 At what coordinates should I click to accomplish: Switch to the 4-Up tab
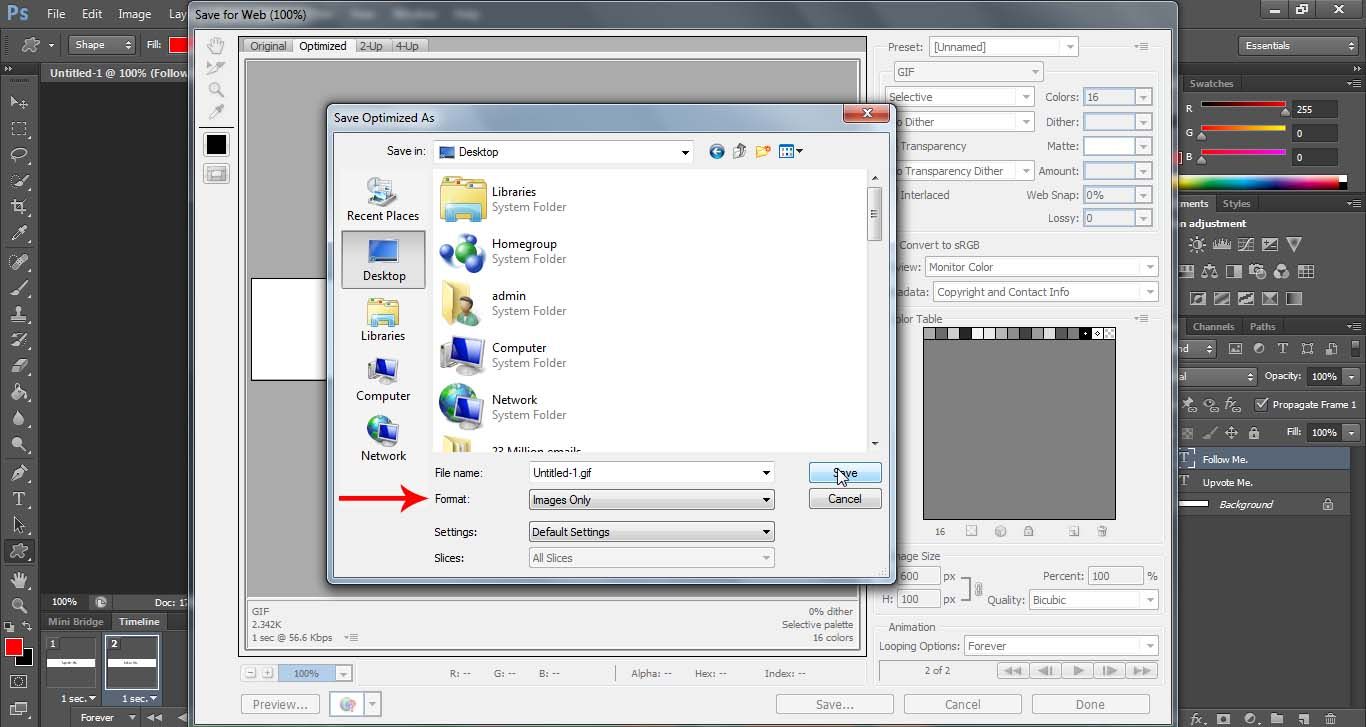point(406,46)
